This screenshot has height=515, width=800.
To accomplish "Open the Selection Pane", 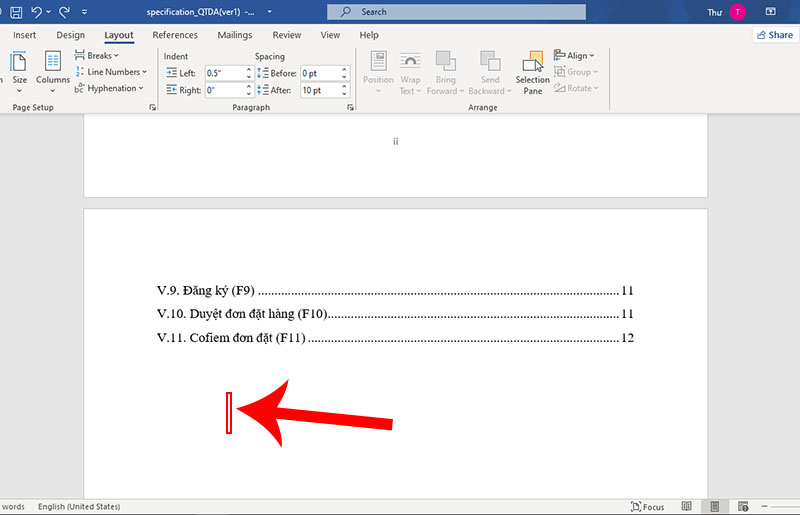I will tap(533, 72).
